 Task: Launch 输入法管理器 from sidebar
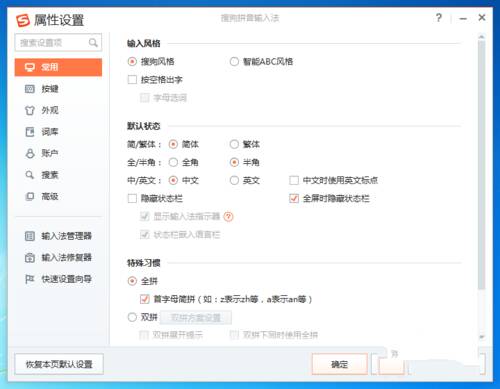click(58, 236)
